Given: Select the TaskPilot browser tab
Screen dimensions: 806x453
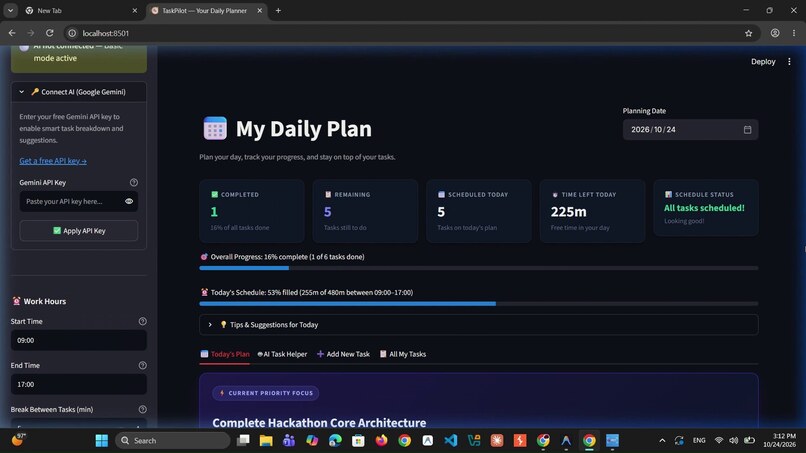Looking at the screenshot, I should 205,10.
